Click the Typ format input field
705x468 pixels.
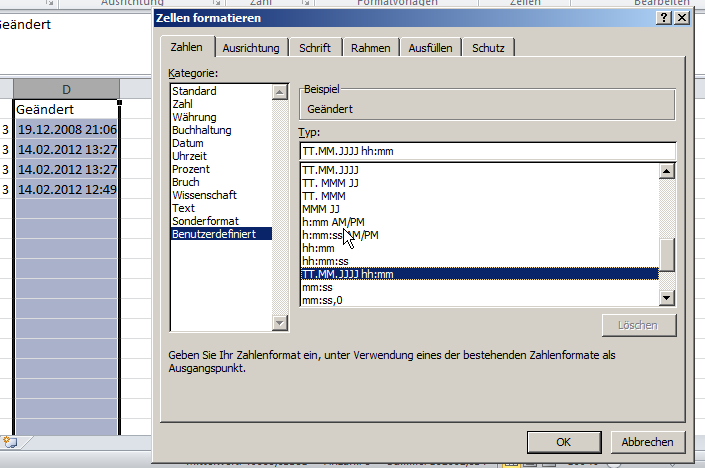pyautogui.click(x=487, y=151)
